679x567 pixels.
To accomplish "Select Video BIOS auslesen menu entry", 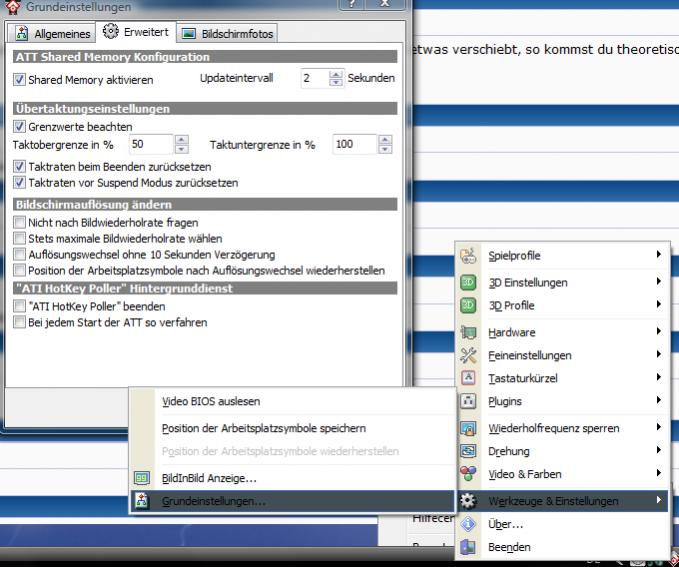I will 292,401.
